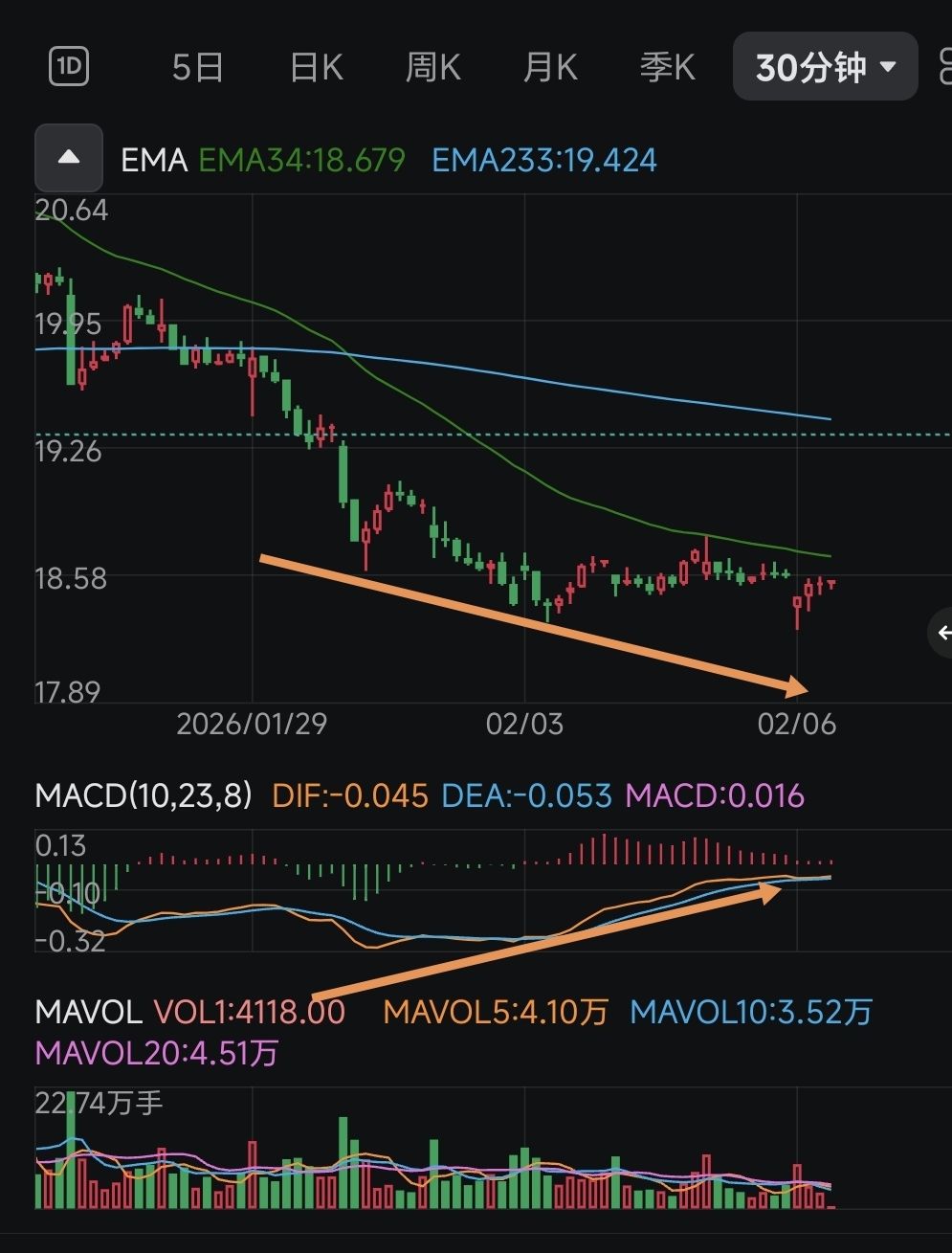Viewport: 952px width, 1253px height.
Task: Select the 日K tab
Action: [316, 68]
